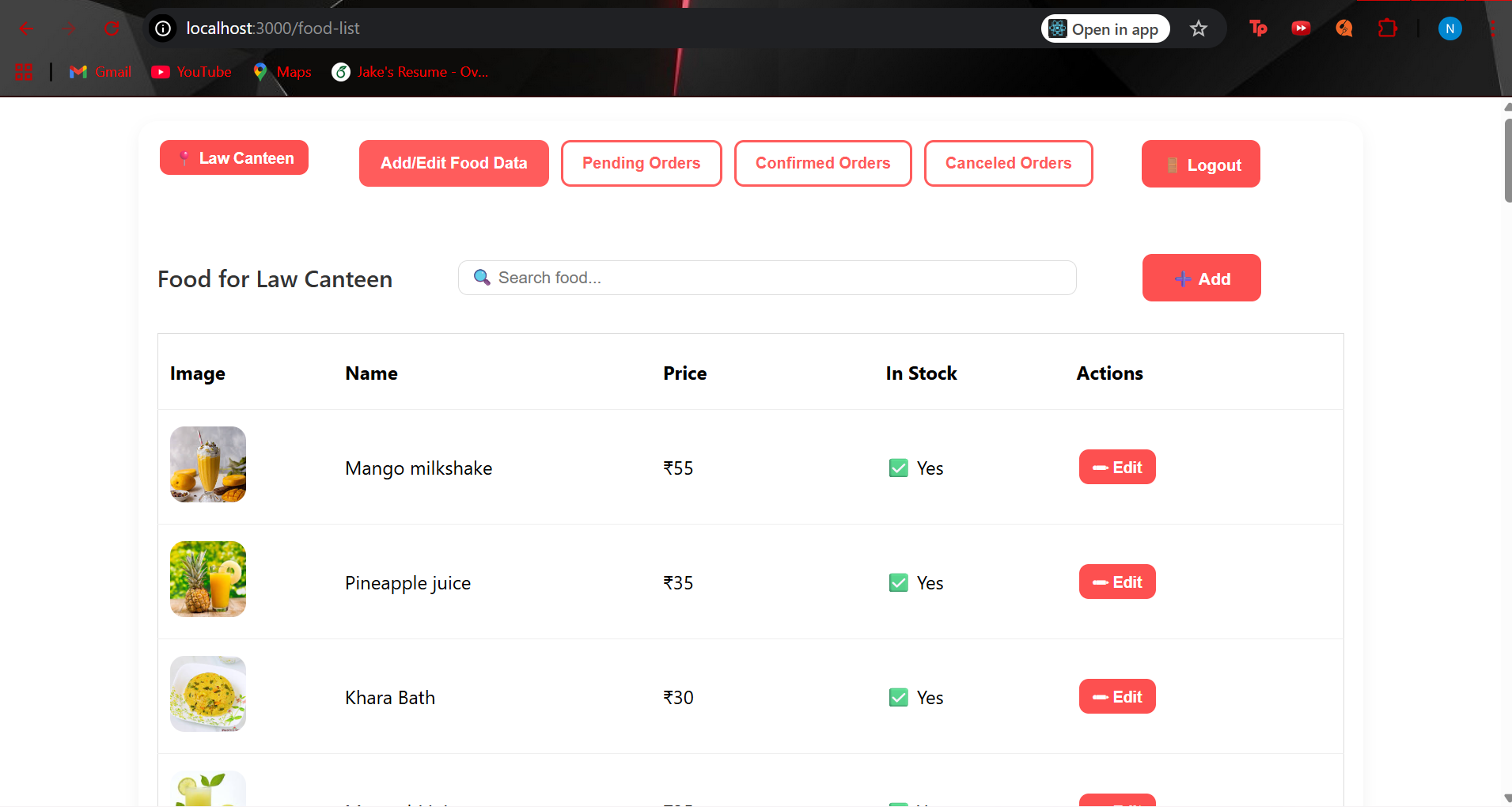This screenshot has width=1512, height=807.
Task: Click the Pineapple juice thumbnail
Action: [208, 579]
